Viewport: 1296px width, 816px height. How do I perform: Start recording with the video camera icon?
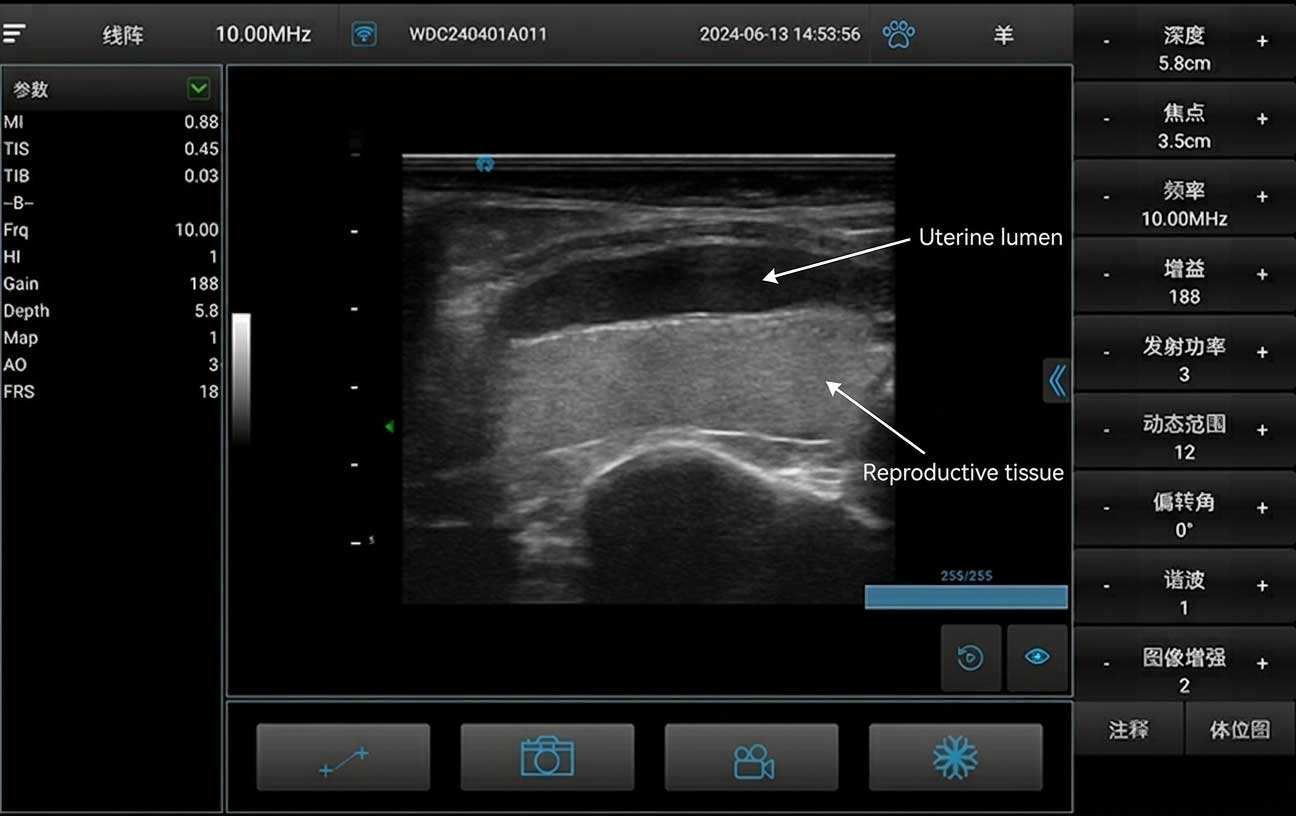[751, 757]
